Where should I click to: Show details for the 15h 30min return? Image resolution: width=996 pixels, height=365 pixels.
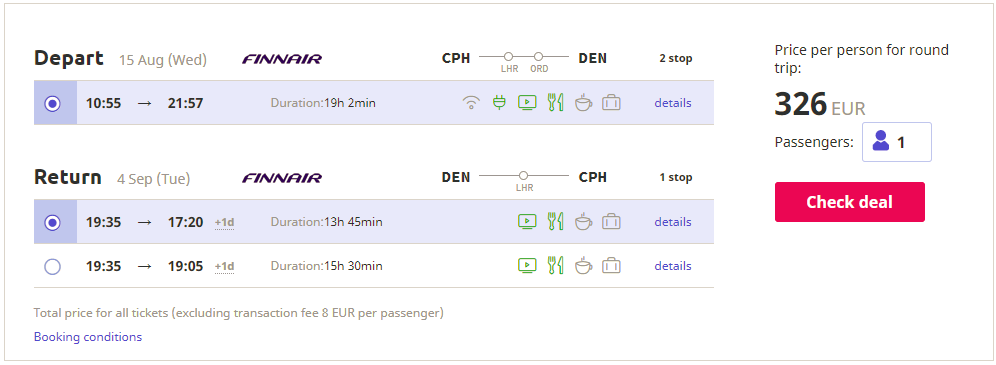[673, 265]
